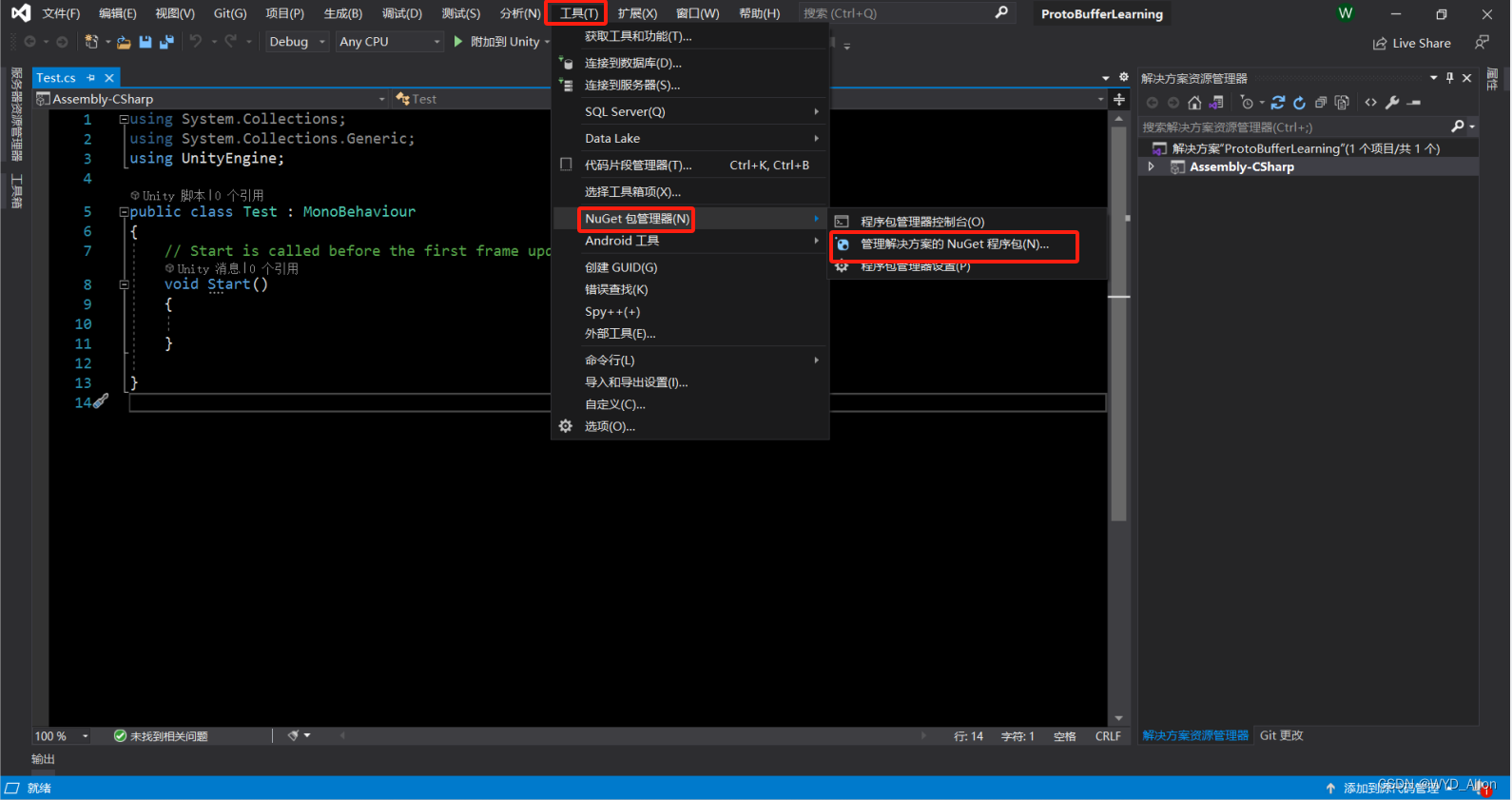Click preview selected items icon
1512x800 pixels.
point(1414,103)
